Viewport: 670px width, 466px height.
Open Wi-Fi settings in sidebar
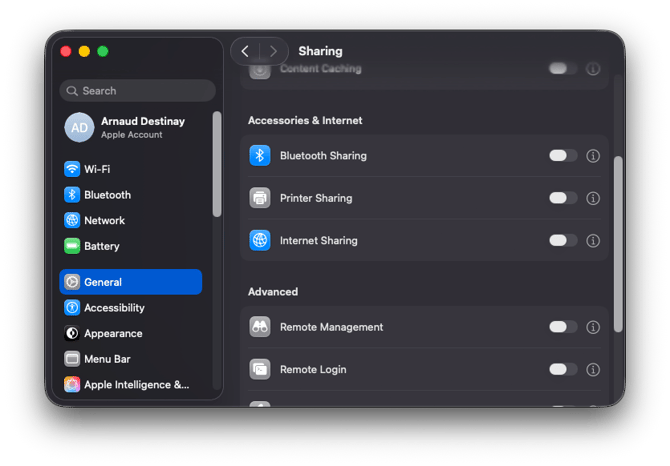pyautogui.click(x=97, y=169)
